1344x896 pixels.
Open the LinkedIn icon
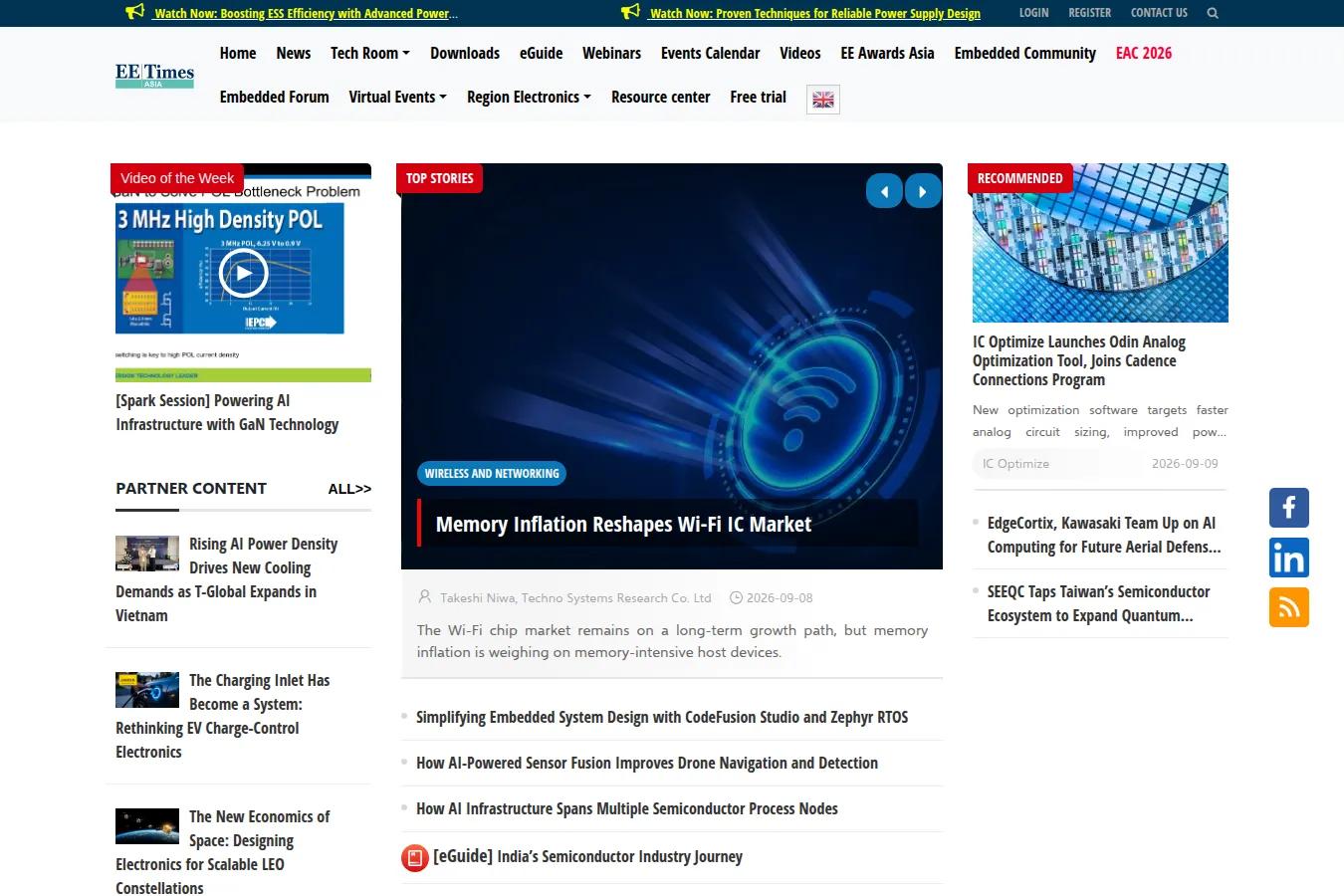1288,558
